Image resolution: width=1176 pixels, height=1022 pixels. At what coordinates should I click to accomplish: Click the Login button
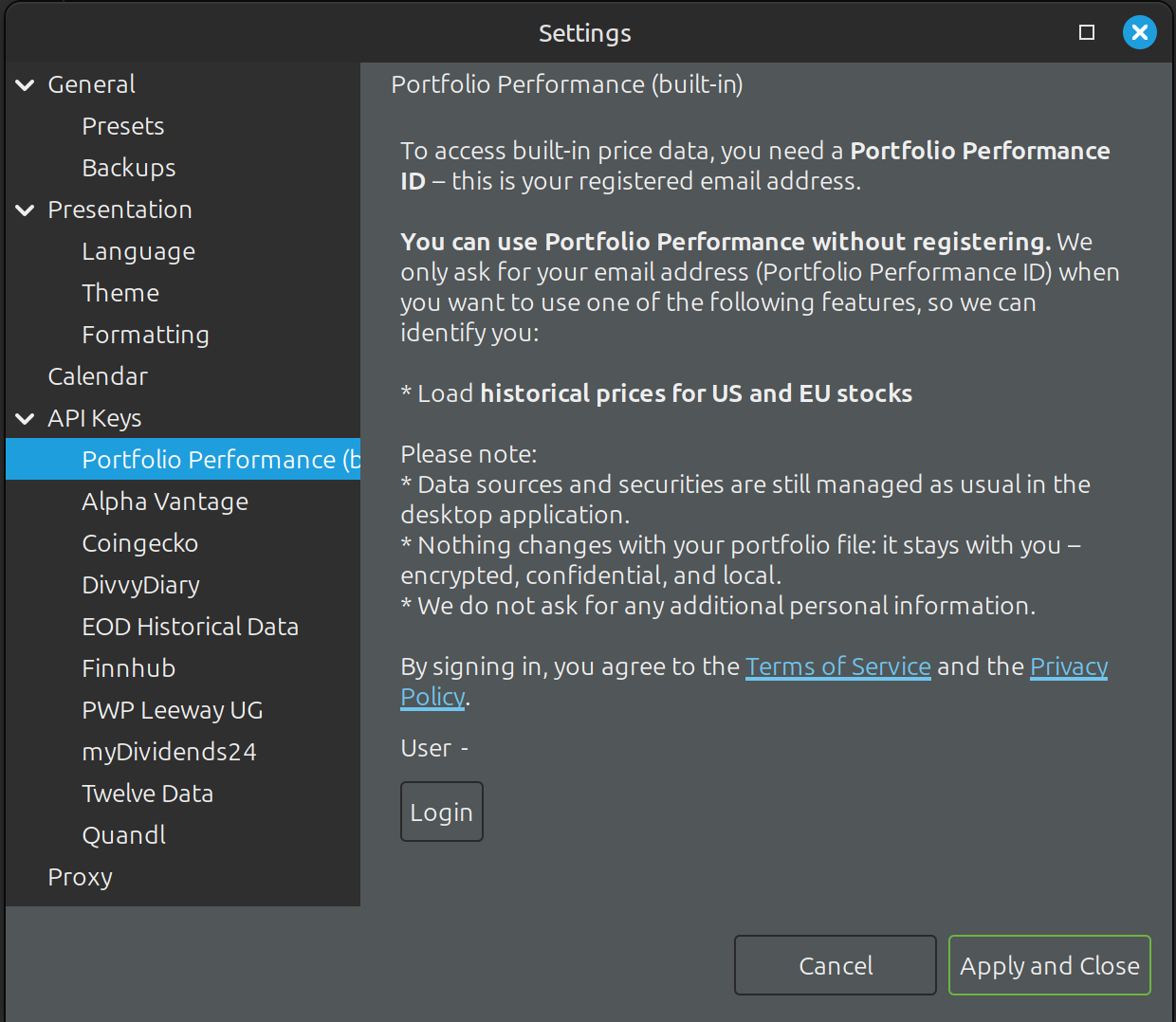[x=442, y=812]
